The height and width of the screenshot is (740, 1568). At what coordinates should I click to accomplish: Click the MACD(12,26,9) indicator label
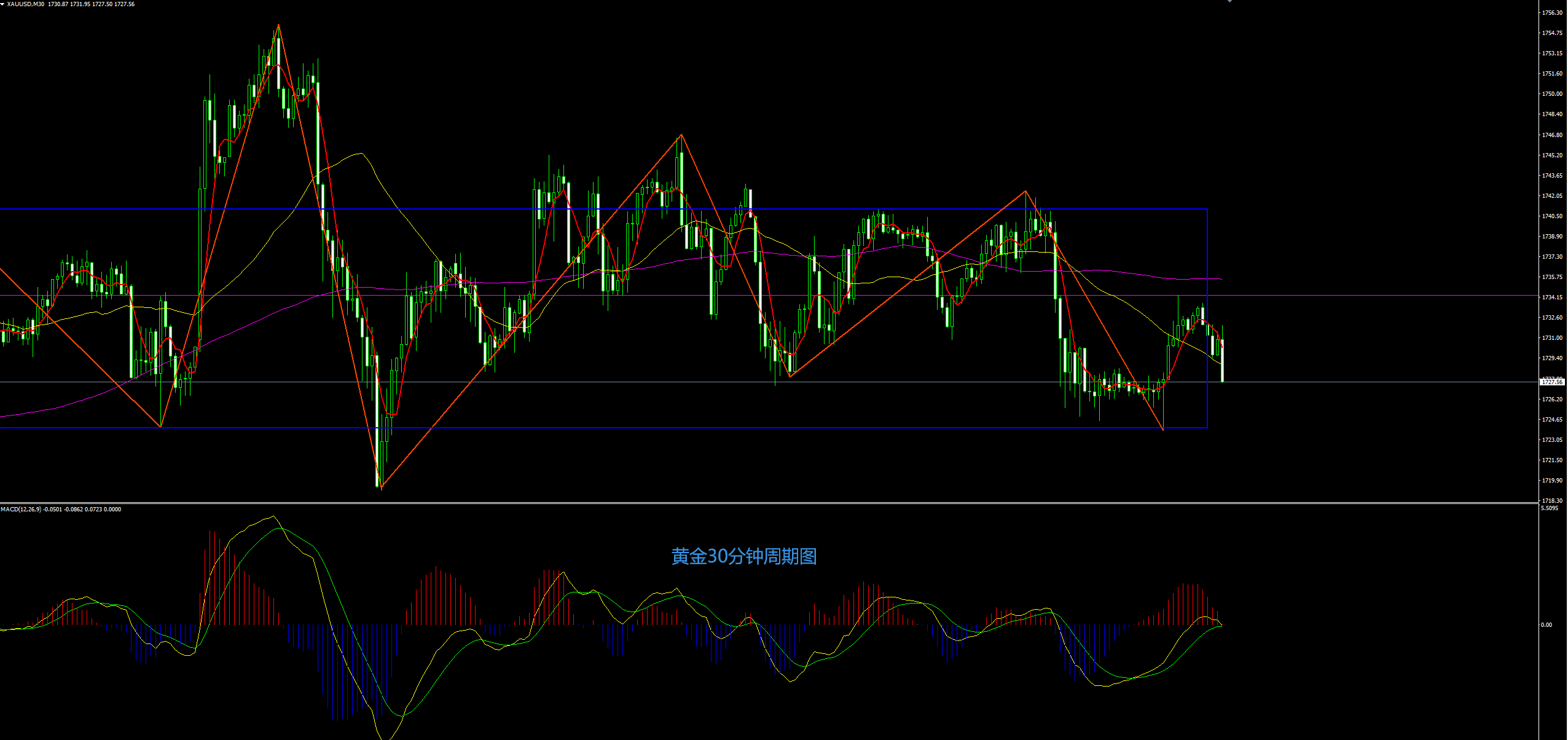pyautogui.click(x=21, y=510)
